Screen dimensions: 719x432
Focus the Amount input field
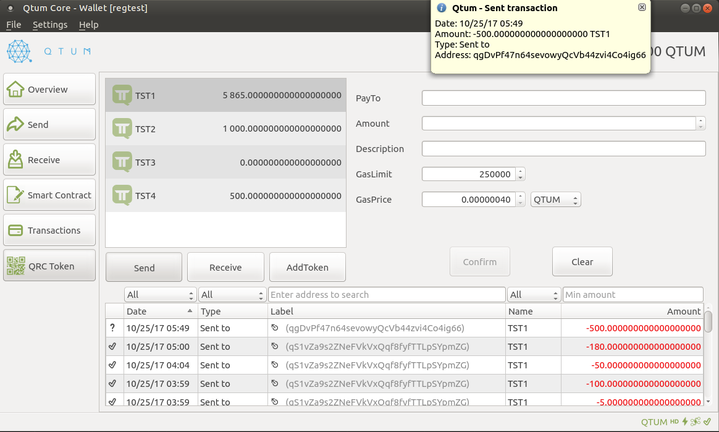point(559,123)
